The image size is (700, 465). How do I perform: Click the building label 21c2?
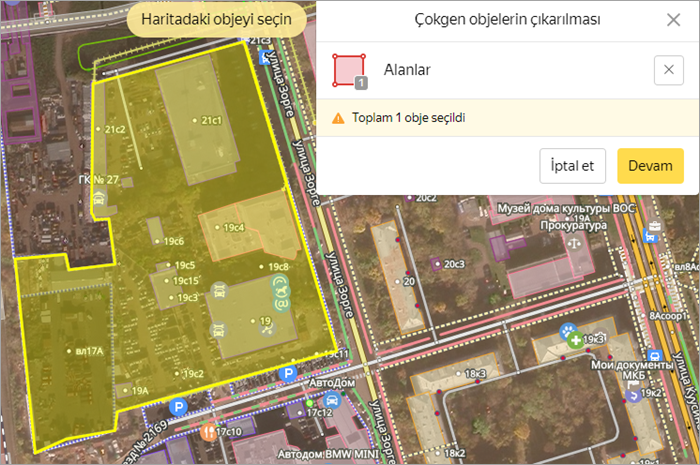click(115, 129)
